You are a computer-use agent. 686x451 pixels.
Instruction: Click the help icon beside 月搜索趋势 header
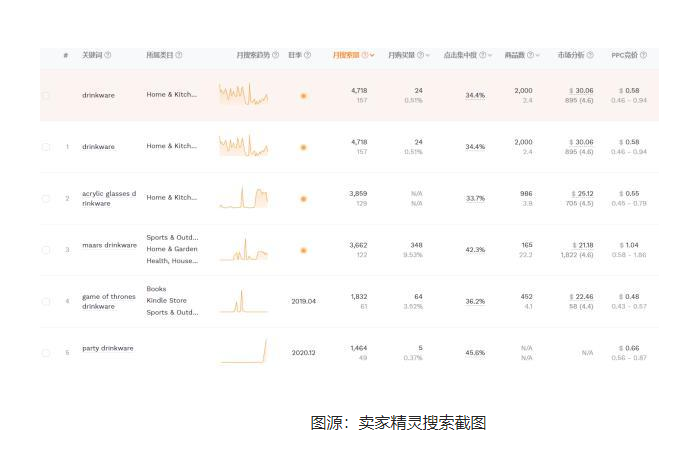[x=275, y=55]
